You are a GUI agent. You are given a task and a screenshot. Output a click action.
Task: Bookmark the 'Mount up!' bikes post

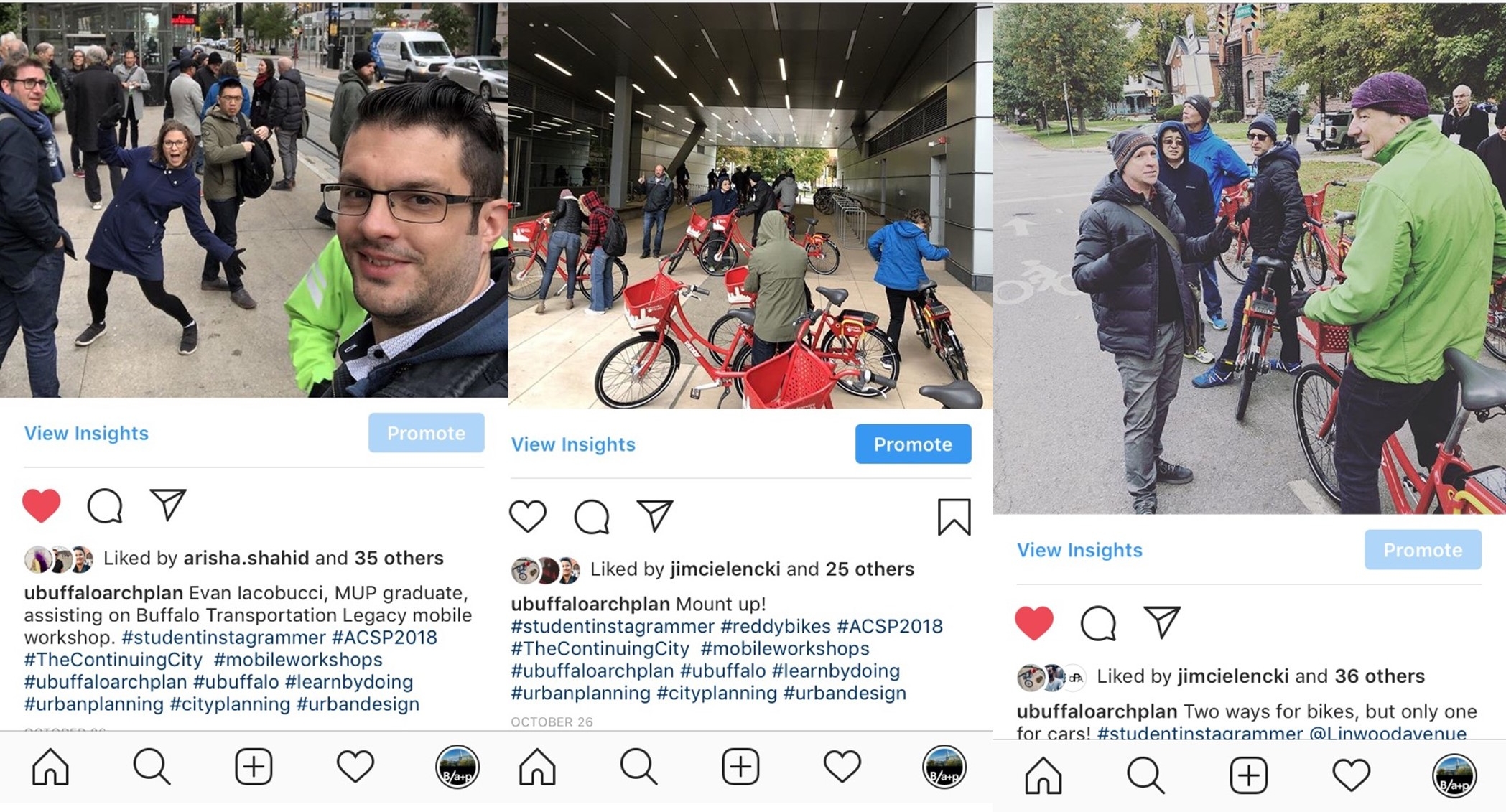tap(954, 517)
